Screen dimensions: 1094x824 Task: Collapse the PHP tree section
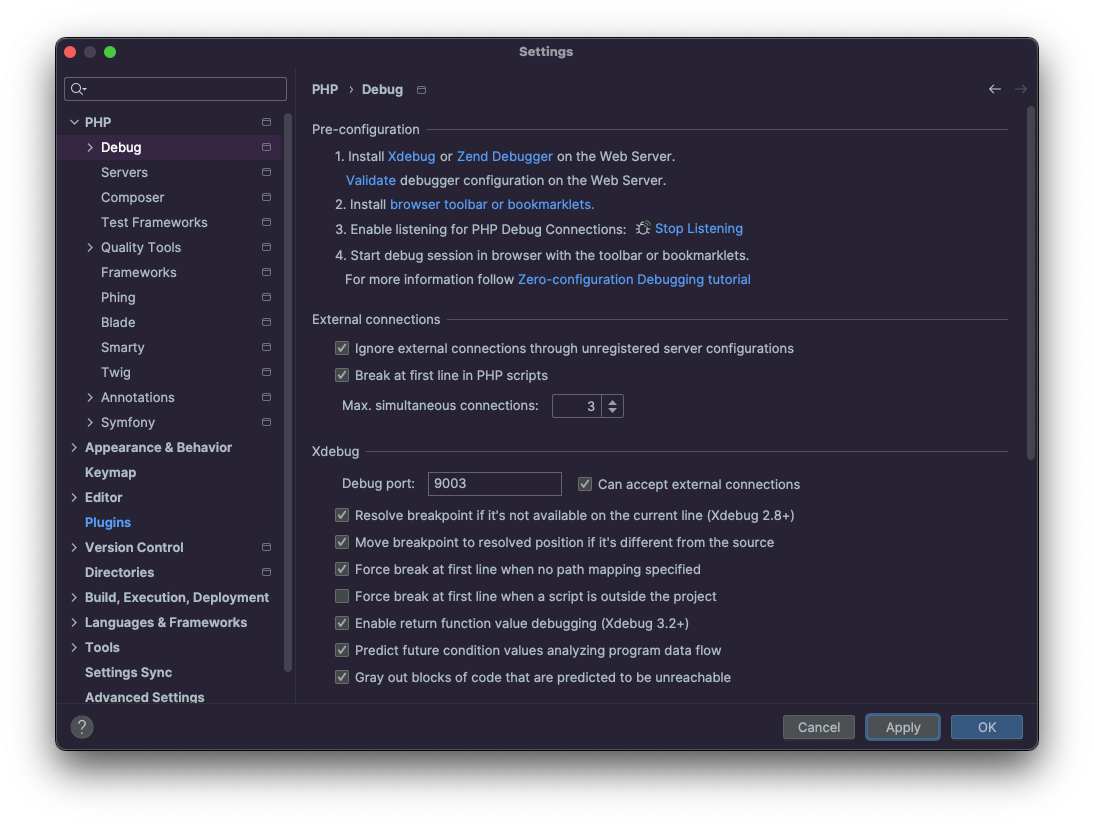[74, 121]
